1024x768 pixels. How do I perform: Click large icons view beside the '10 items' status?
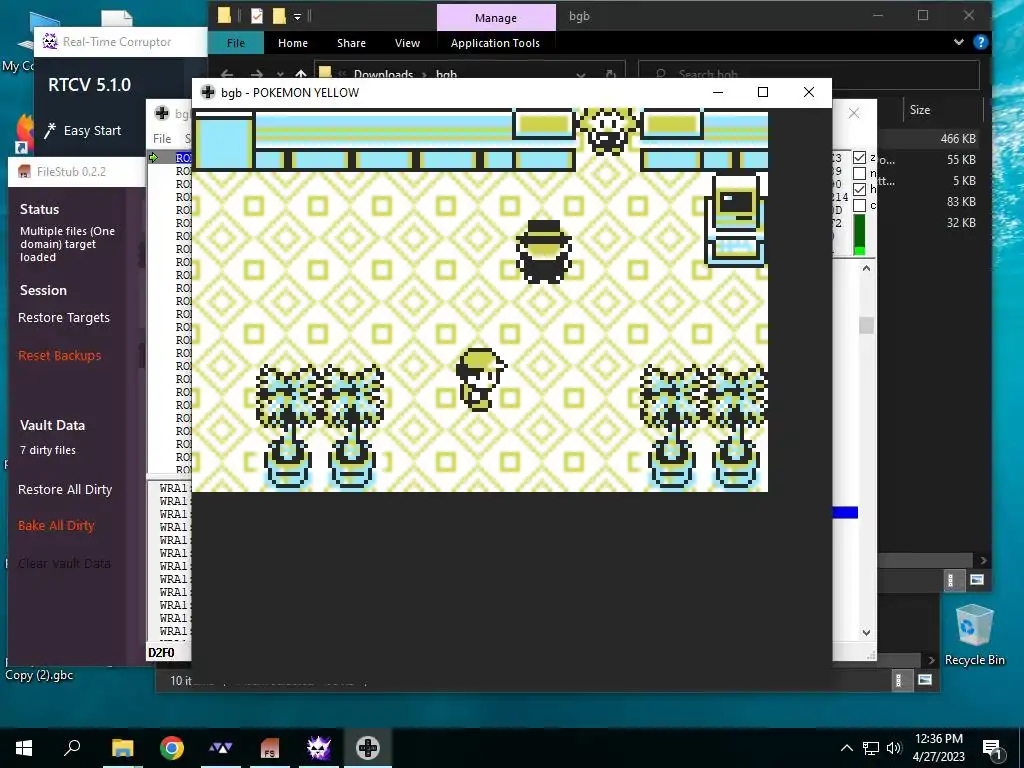pyautogui.click(x=925, y=680)
